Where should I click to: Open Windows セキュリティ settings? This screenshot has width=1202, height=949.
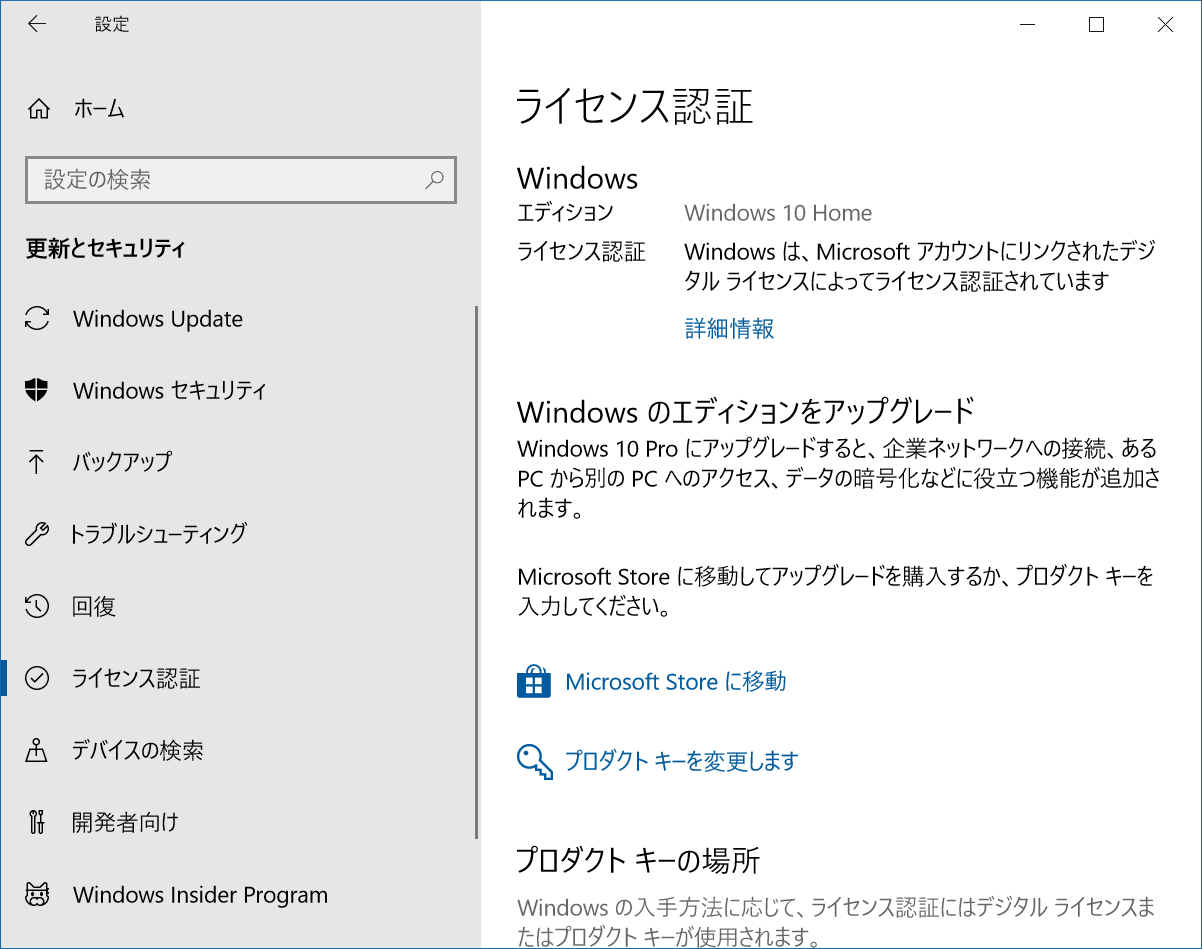coord(240,391)
